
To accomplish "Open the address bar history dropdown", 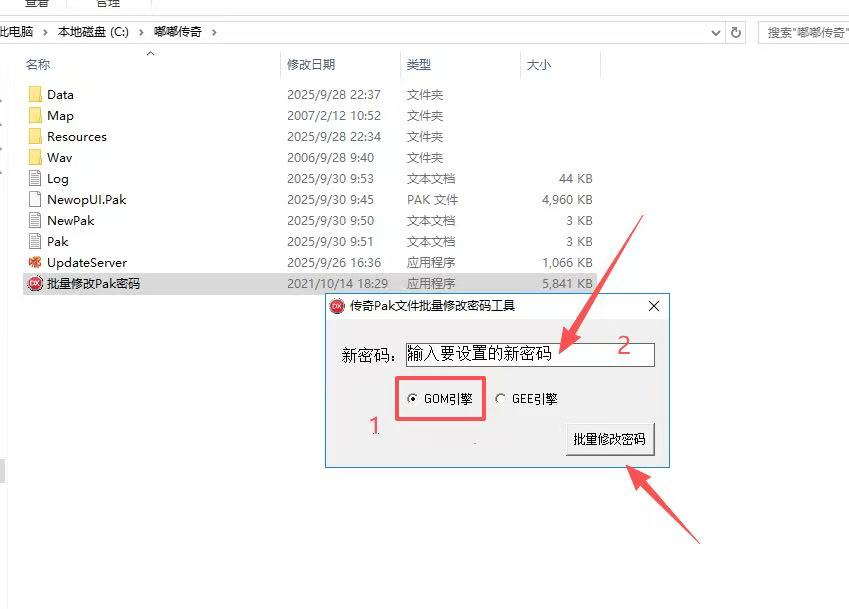I will click(x=716, y=32).
